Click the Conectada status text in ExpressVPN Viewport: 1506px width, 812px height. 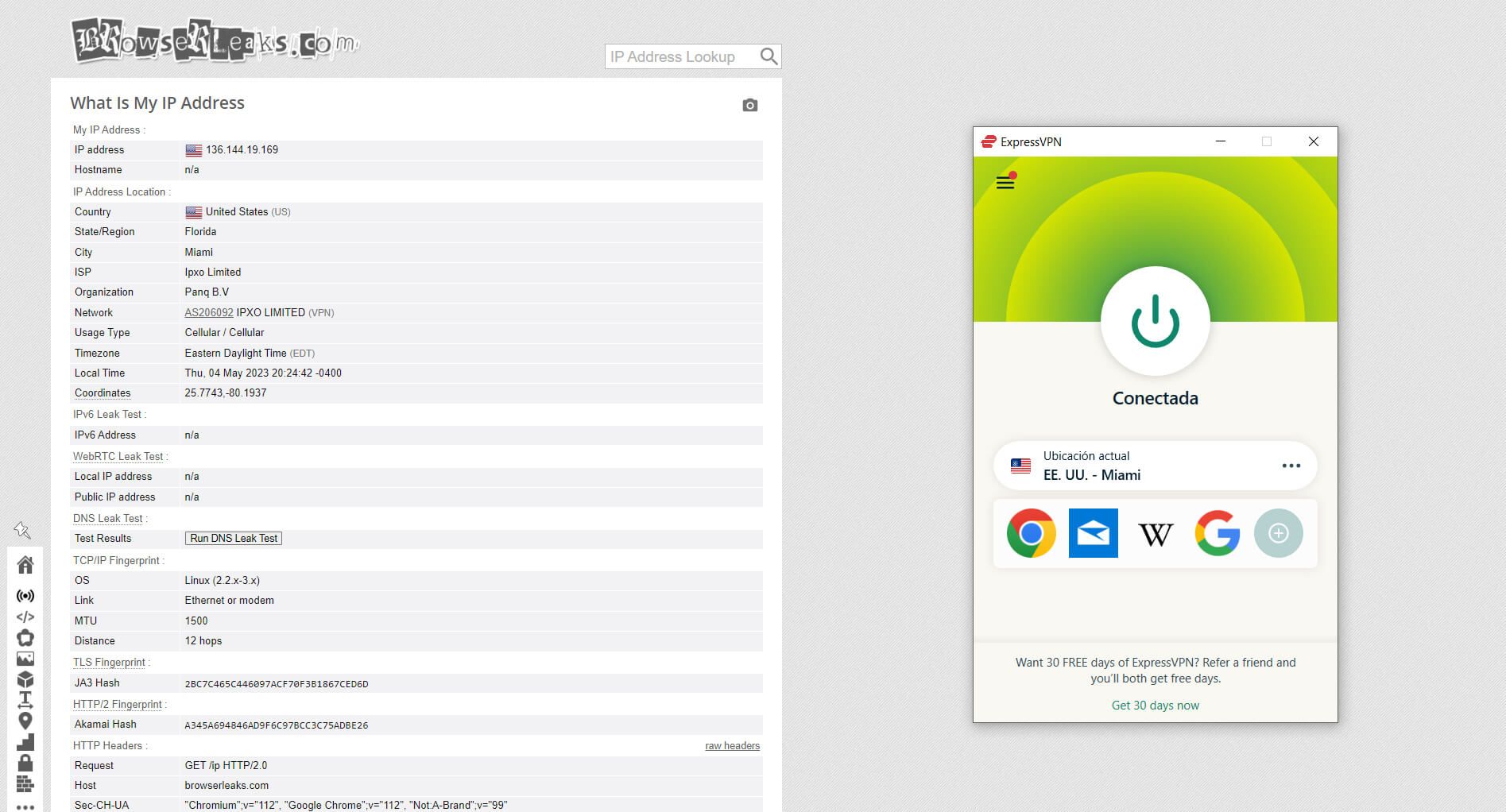[1155, 398]
